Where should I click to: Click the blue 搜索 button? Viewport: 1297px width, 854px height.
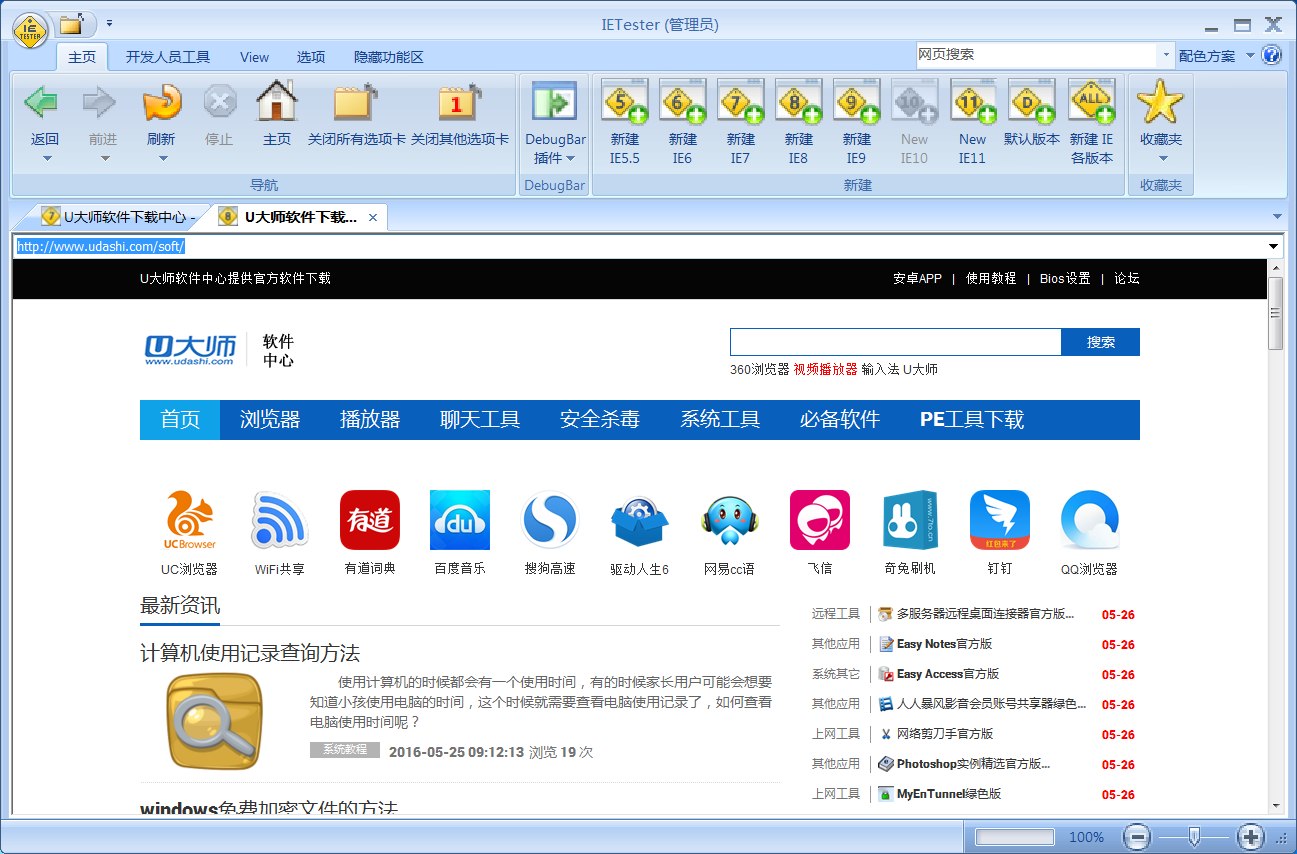coord(1100,342)
